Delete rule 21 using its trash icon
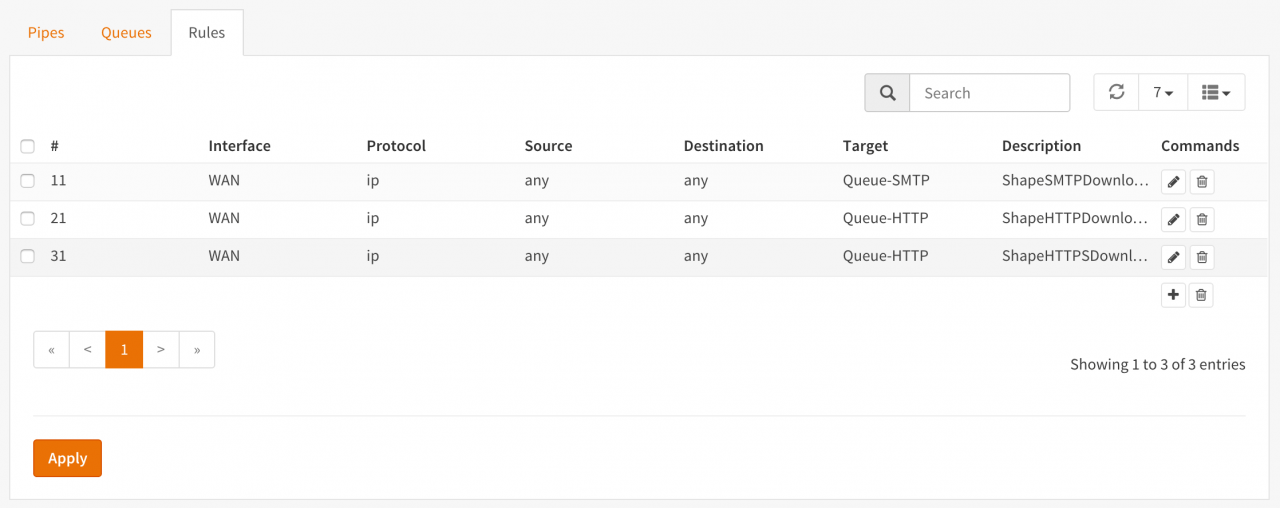 (x=1202, y=219)
